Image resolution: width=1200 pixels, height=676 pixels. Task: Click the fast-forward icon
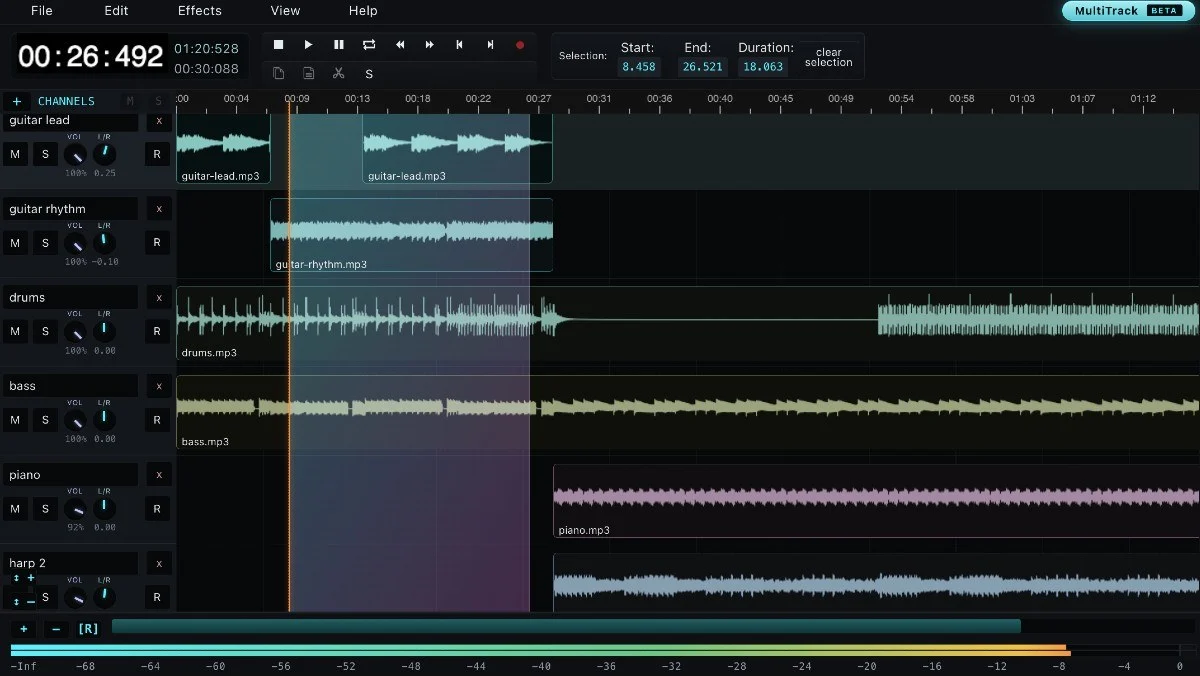(x=430, y=45)
